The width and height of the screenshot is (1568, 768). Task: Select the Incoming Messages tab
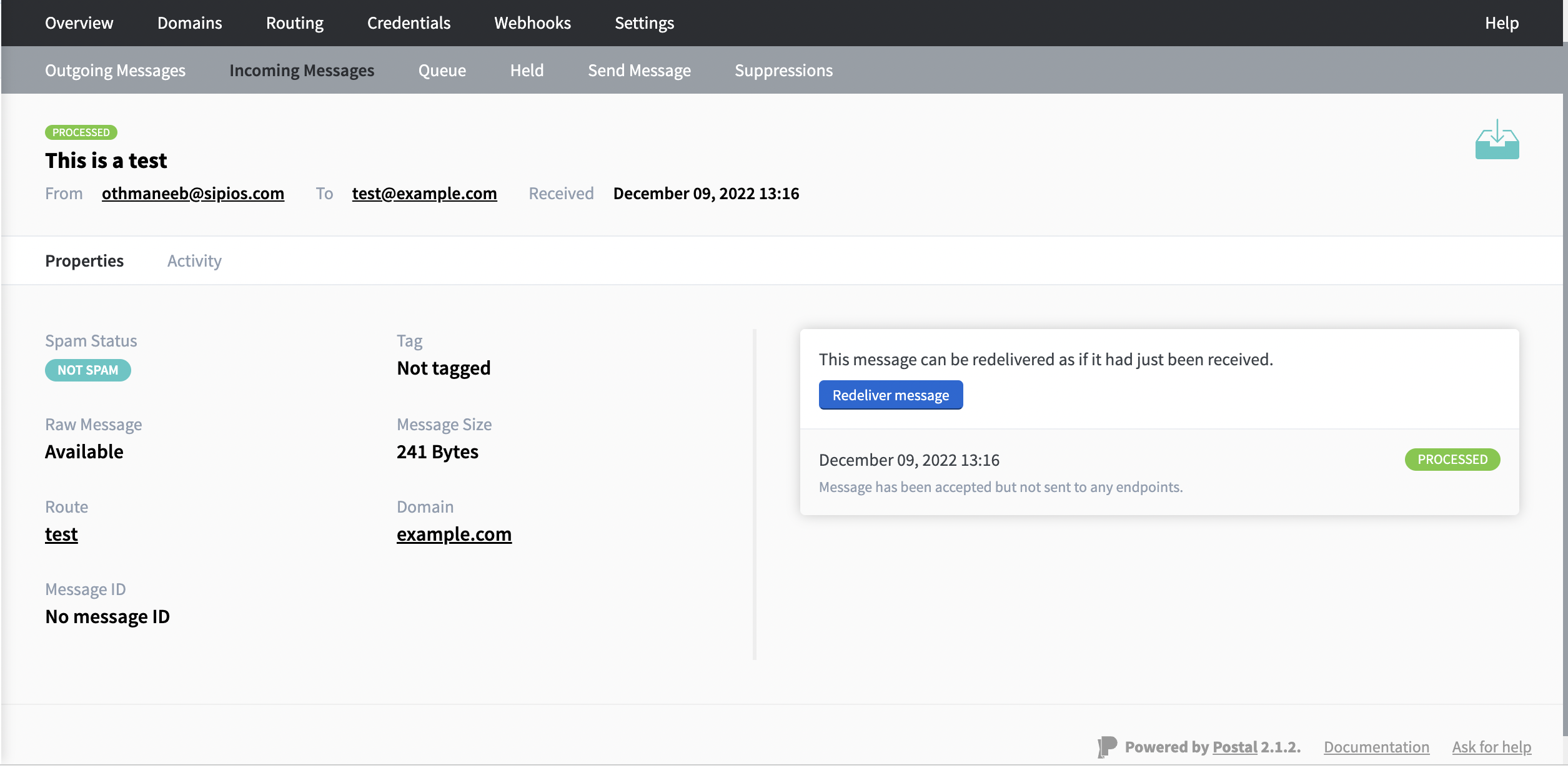pos(302,70)
